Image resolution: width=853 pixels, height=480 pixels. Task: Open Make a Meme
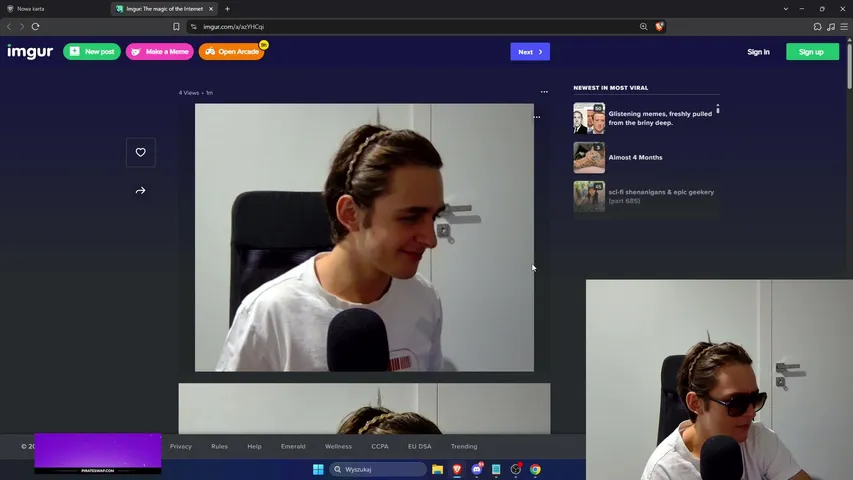tap(160, 52)
